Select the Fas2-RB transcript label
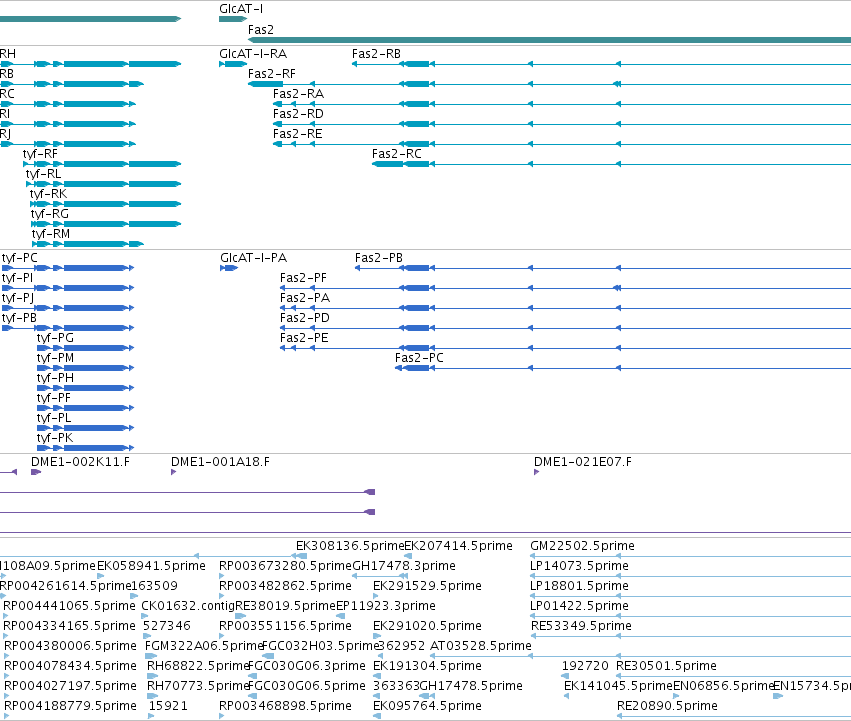Screen dimensions: 851x721 (x=376, y=54)
